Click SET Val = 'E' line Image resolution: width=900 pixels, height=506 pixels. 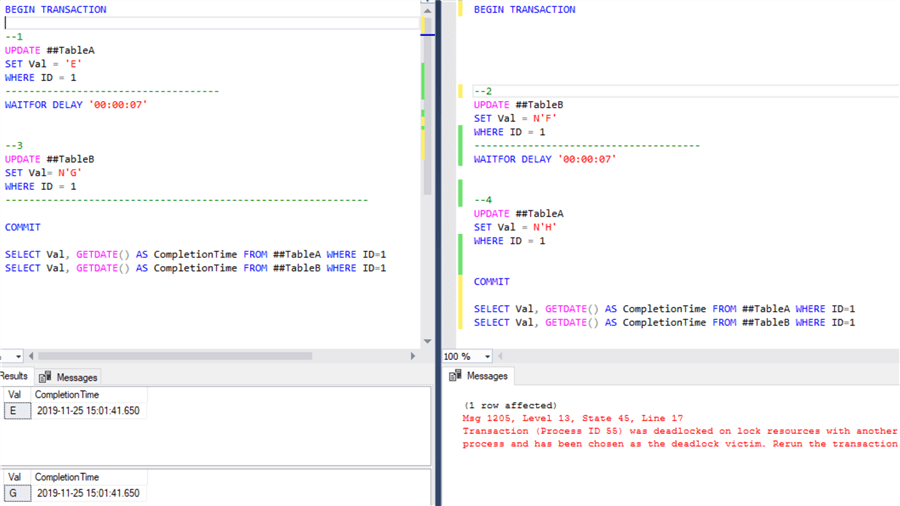tap(44, 64)
